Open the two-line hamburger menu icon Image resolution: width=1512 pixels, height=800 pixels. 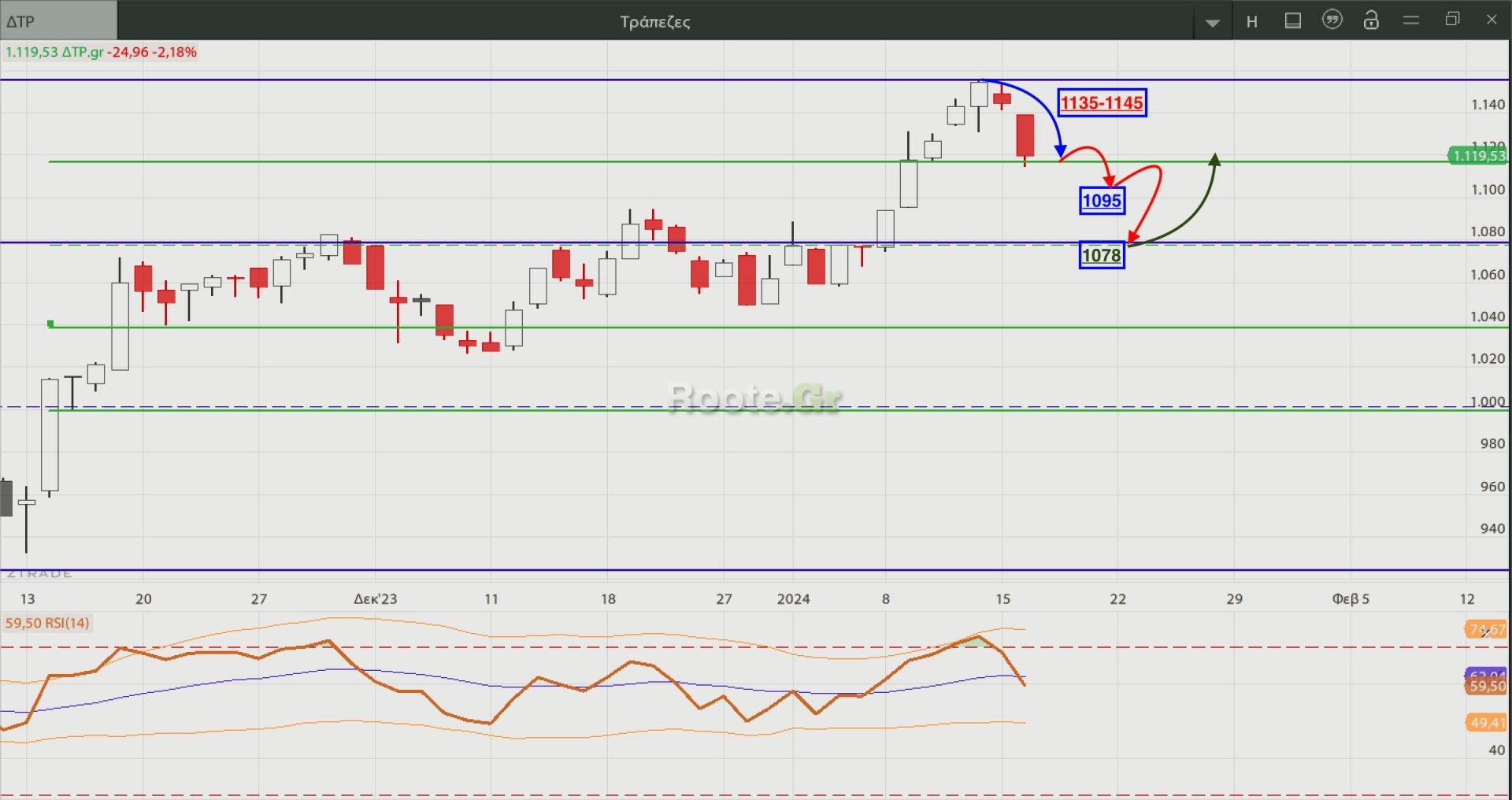(1411, 20)
